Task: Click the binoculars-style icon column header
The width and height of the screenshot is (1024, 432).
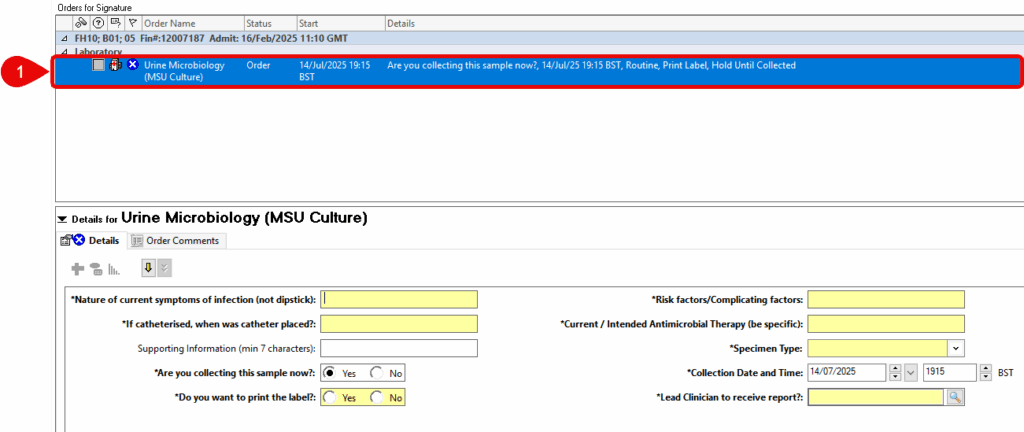Action: click(x=81, y=23)
